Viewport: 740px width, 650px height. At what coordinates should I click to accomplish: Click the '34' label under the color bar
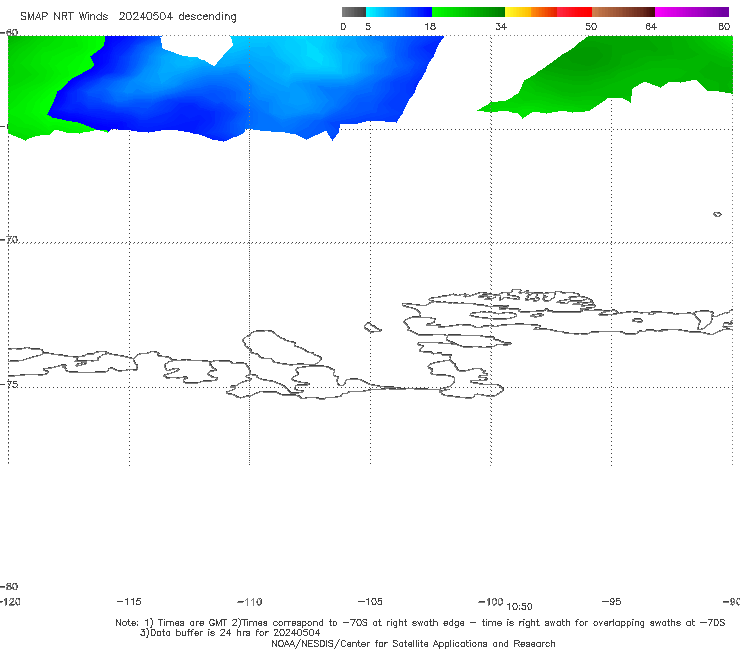coord(501,27)
